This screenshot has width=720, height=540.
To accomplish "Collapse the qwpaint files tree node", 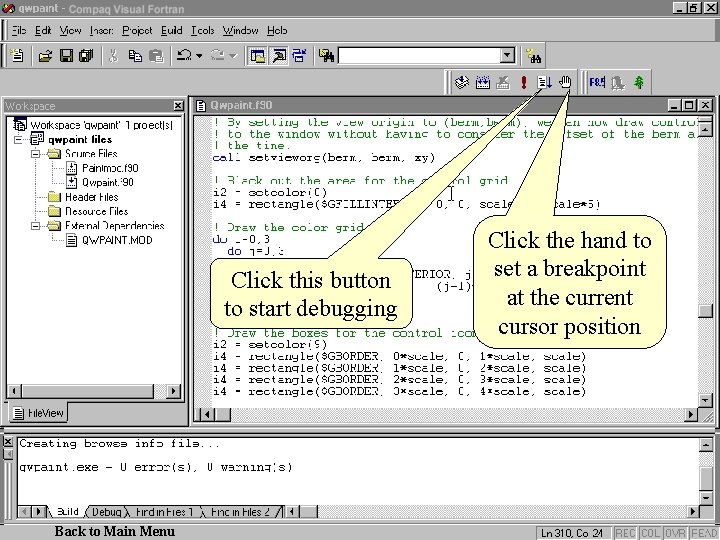I will pyautogui.click(x=18, y=139).
